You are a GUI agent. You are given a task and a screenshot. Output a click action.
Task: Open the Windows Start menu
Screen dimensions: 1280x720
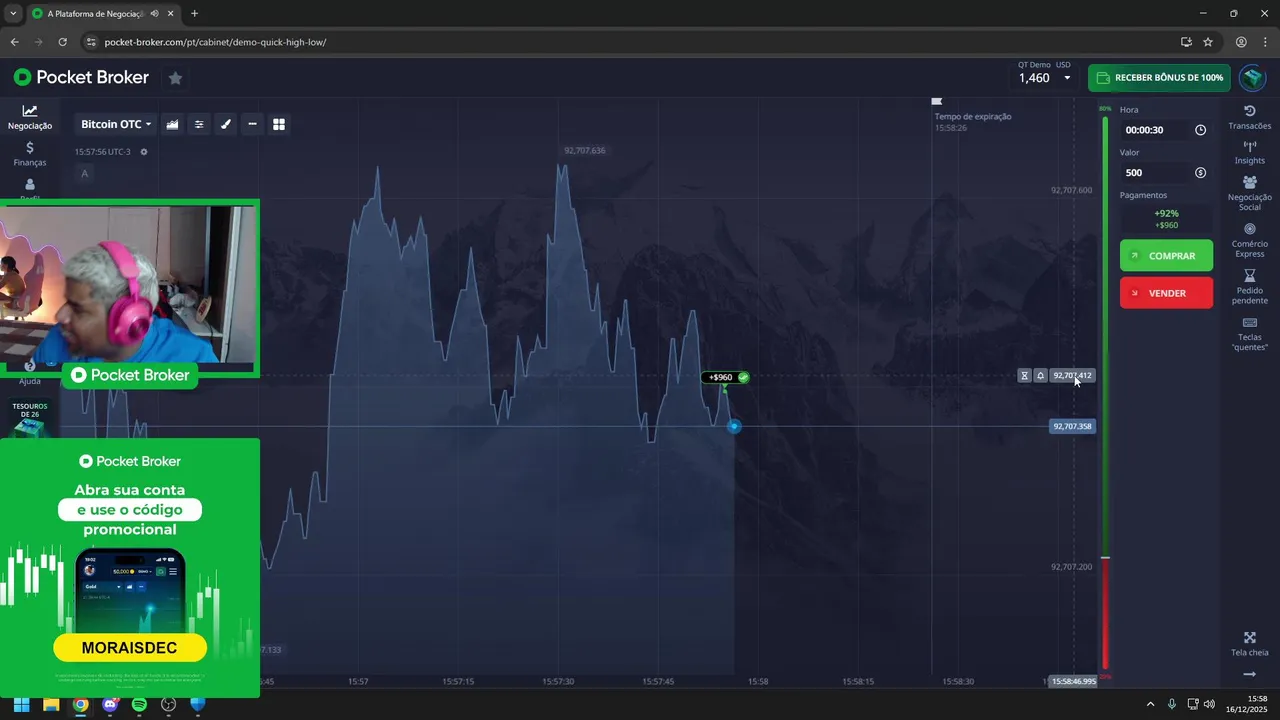(x=21, y=704)
